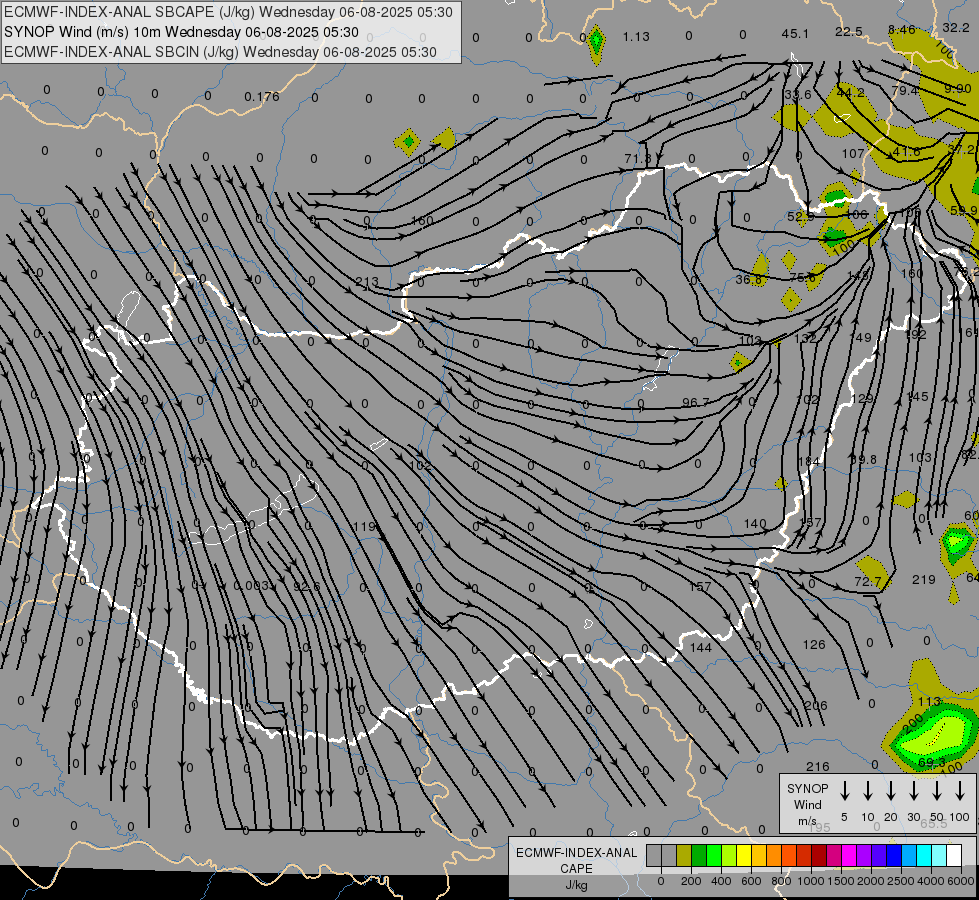Click the map value 71.3
This screenshot has width=979, height=900.
637,159
